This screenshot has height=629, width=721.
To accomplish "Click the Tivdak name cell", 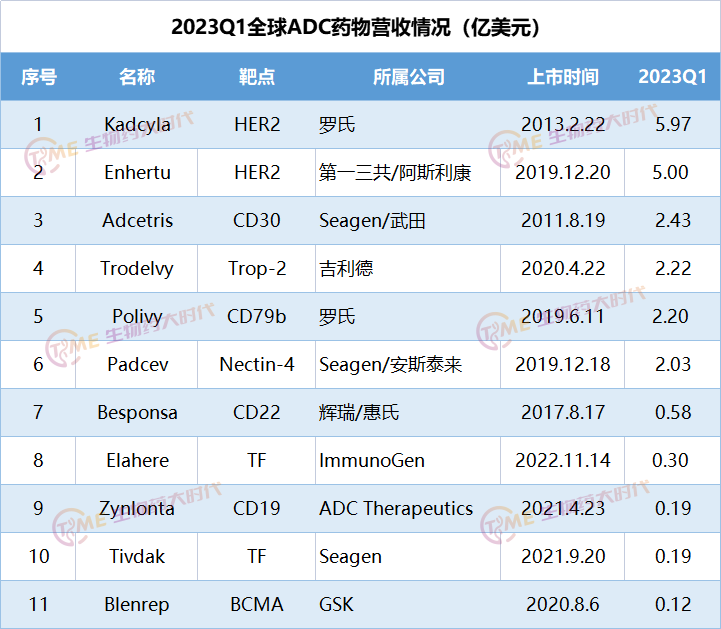I will point(137,556).
